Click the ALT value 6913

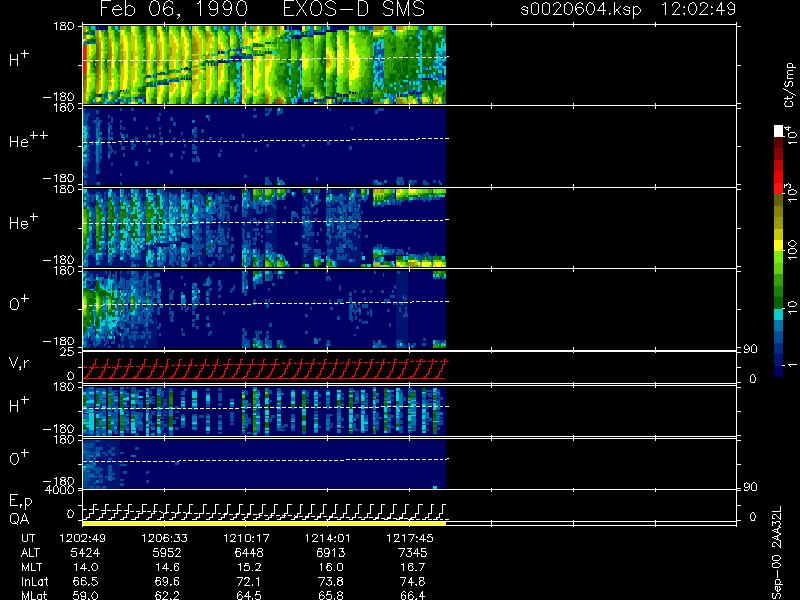(x=331, y=553)
